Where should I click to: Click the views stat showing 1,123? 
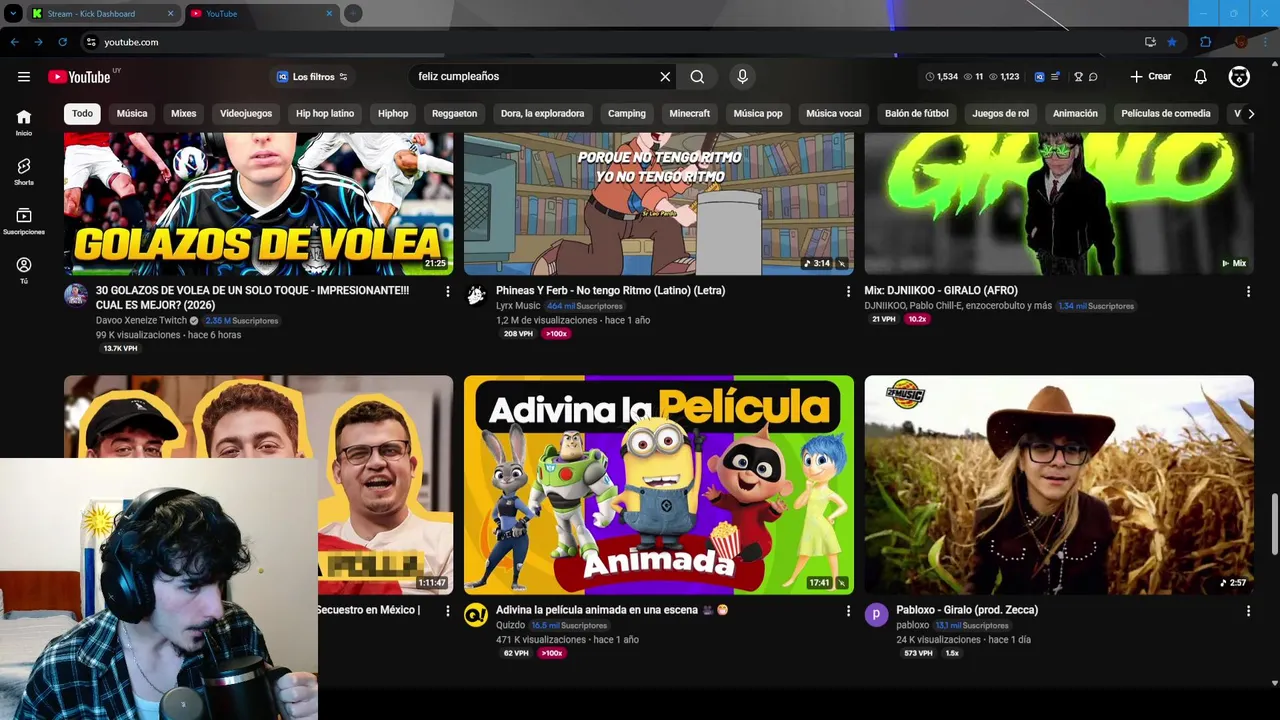pyautogui.click(x=1004, y=76)
